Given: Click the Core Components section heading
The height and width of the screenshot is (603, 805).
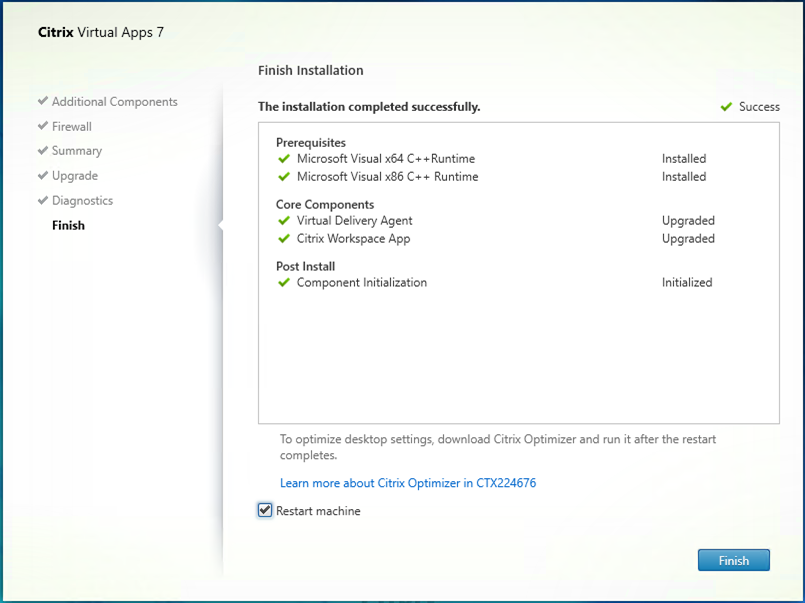Looking at the screenshot, I should coord(325,205).
